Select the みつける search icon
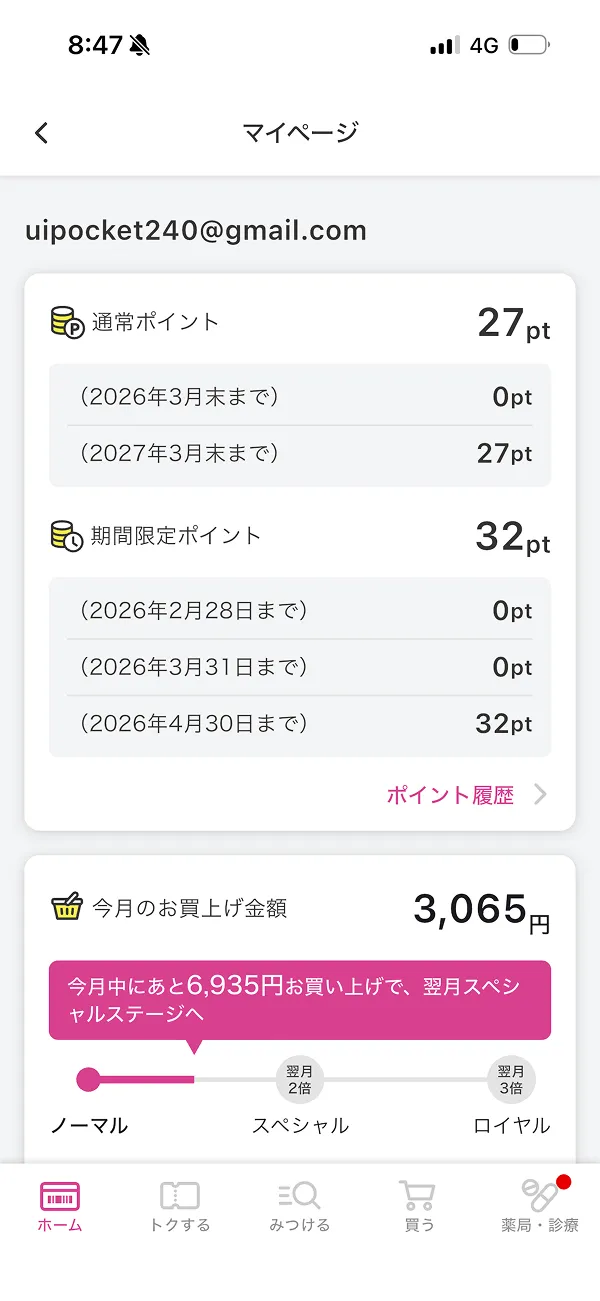The height and width of the screenshot is (1301, 600). [298, 1195]
